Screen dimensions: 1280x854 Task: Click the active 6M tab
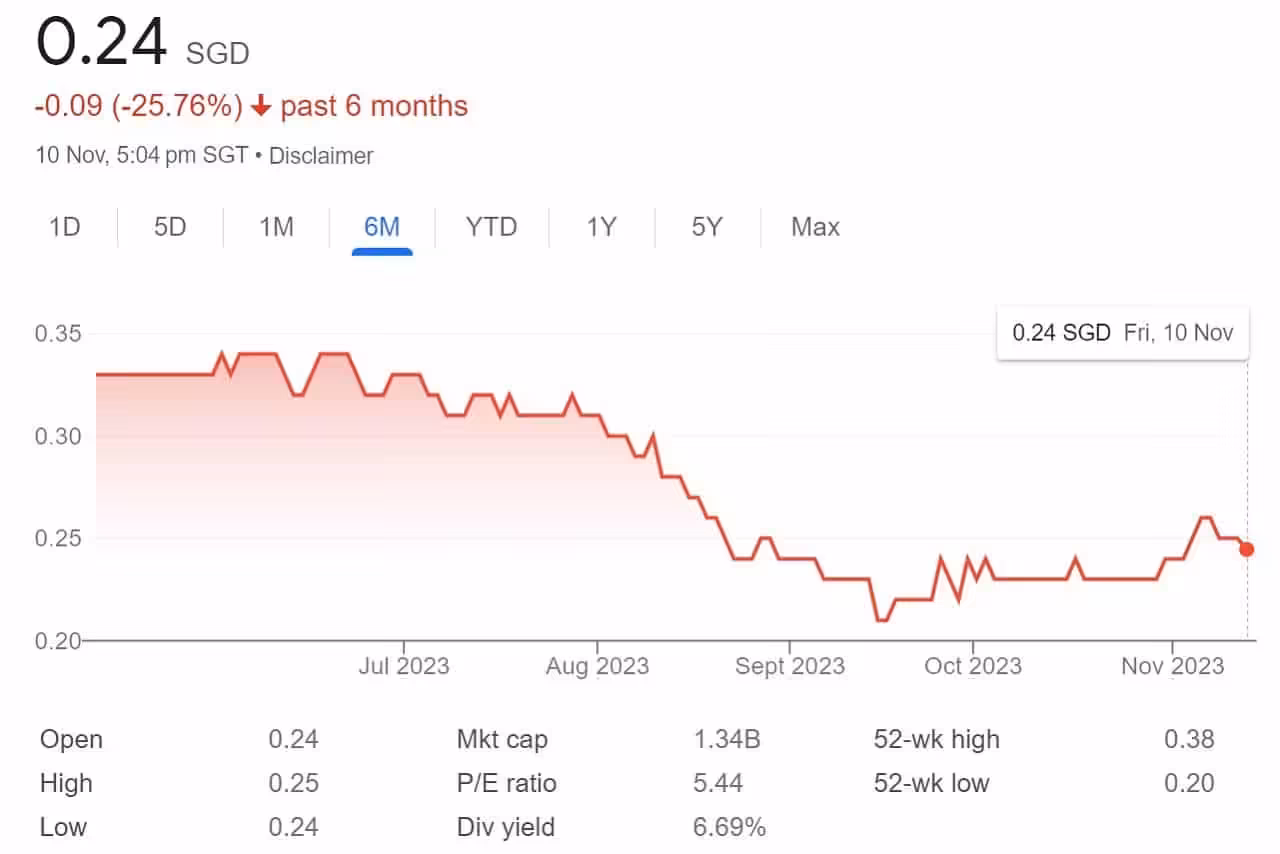tap(382, 227)
